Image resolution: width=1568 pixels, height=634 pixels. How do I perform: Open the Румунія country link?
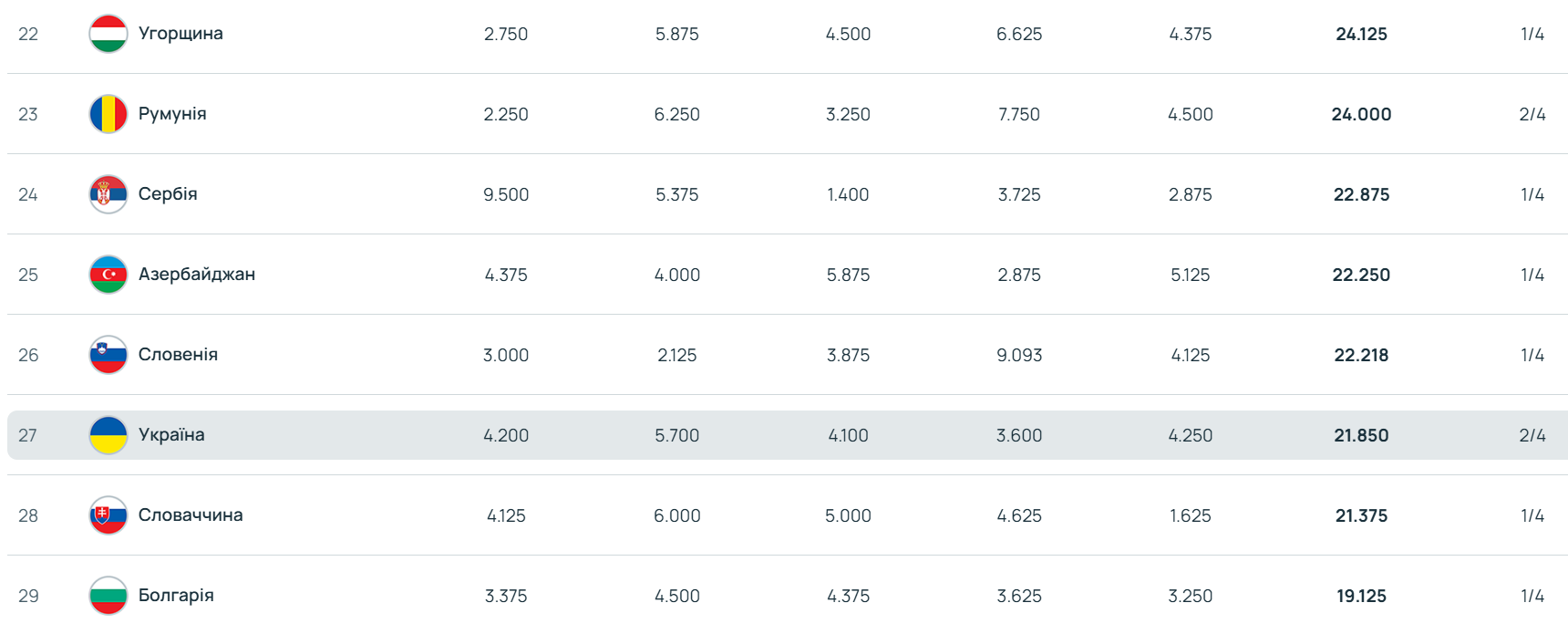tap(172, 114)
